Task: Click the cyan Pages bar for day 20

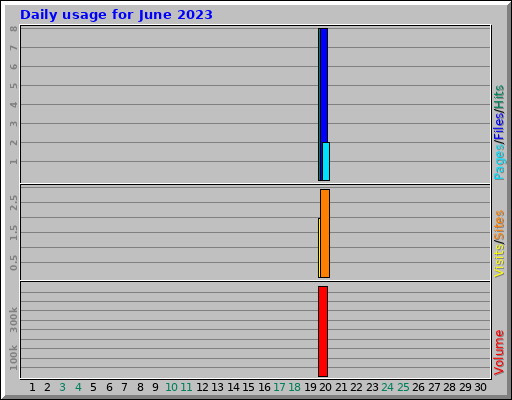Action: pos(326,162)
